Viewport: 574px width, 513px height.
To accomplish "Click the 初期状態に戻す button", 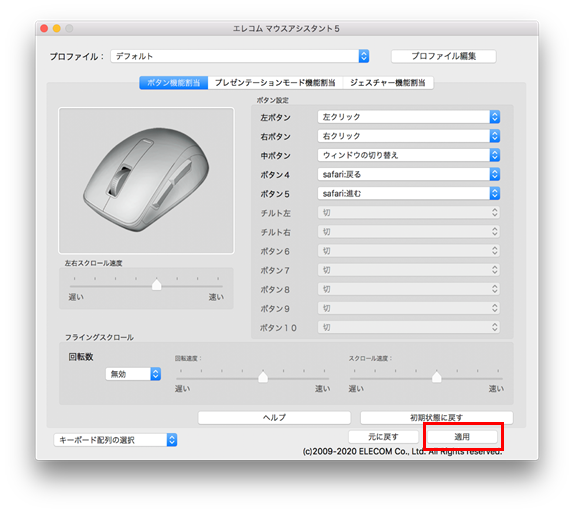I will [x=436, y=417].
